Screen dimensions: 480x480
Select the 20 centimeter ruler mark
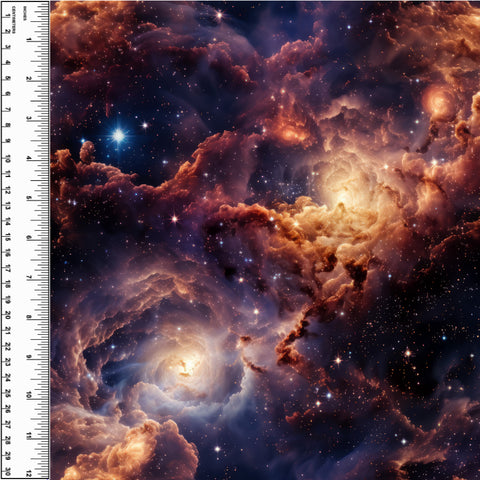tap(7, 315)
